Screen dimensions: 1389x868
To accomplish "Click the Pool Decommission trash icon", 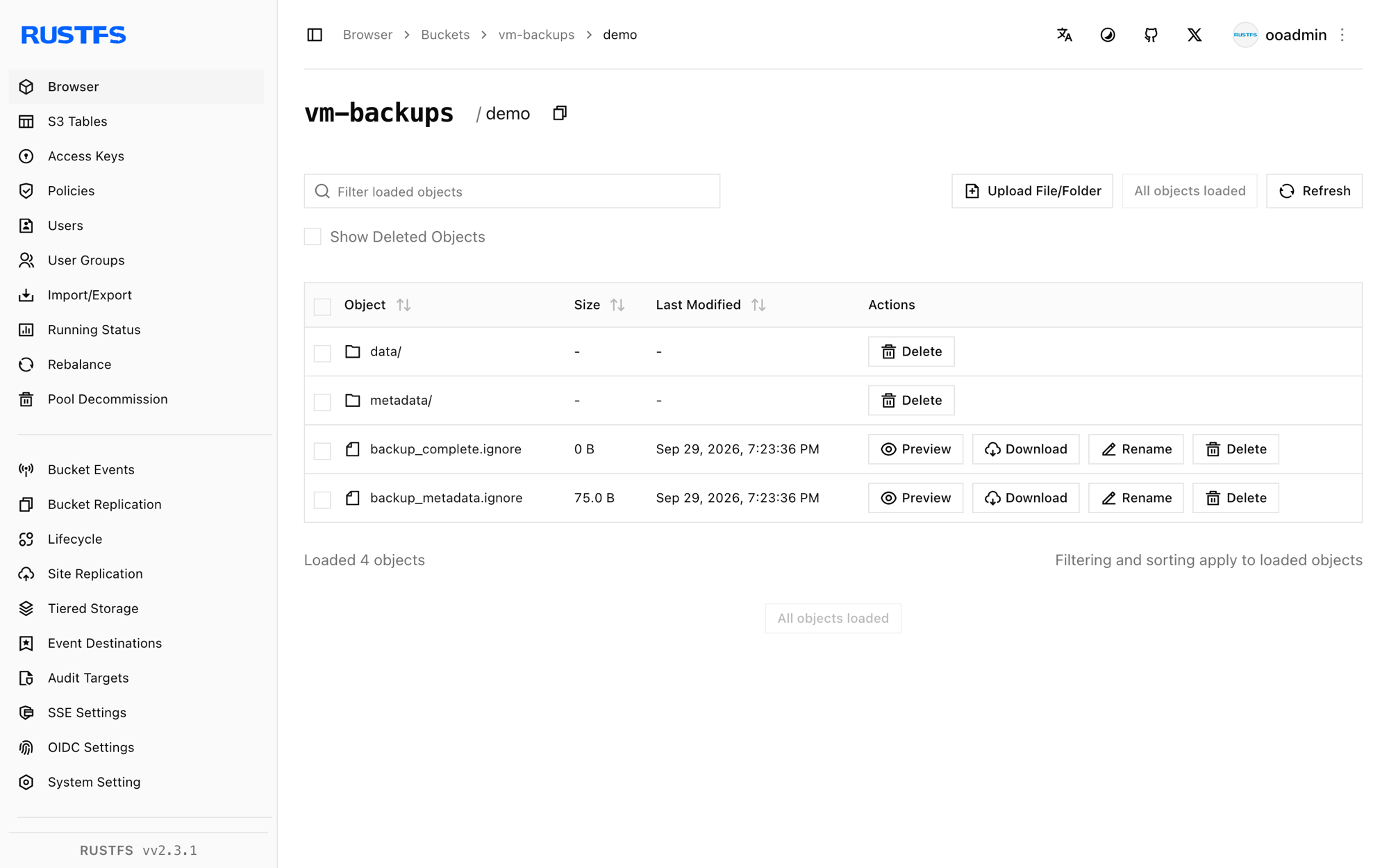I will click(x=26, y=399).
